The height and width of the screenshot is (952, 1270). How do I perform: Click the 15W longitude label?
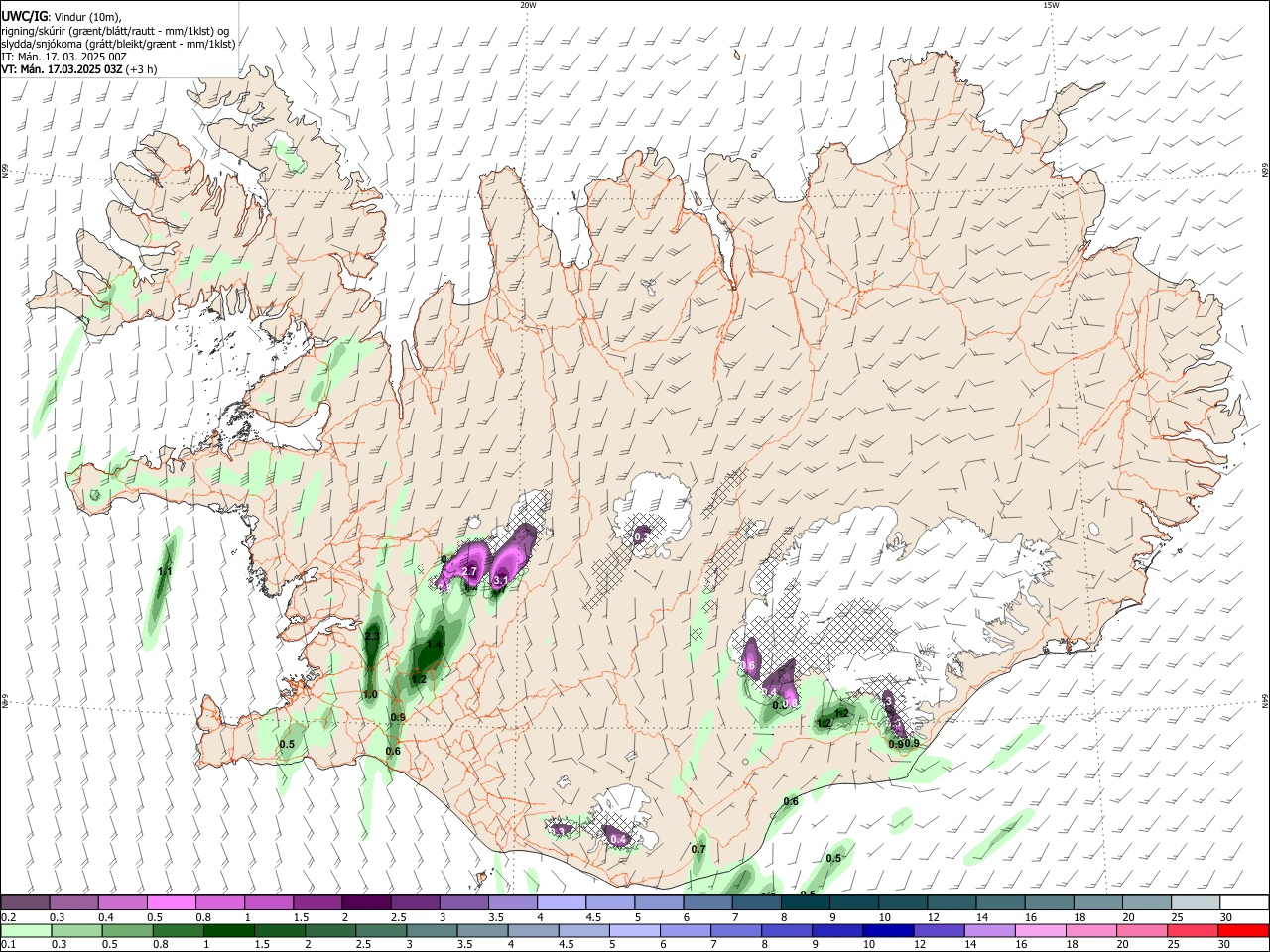coord(1051,5)
